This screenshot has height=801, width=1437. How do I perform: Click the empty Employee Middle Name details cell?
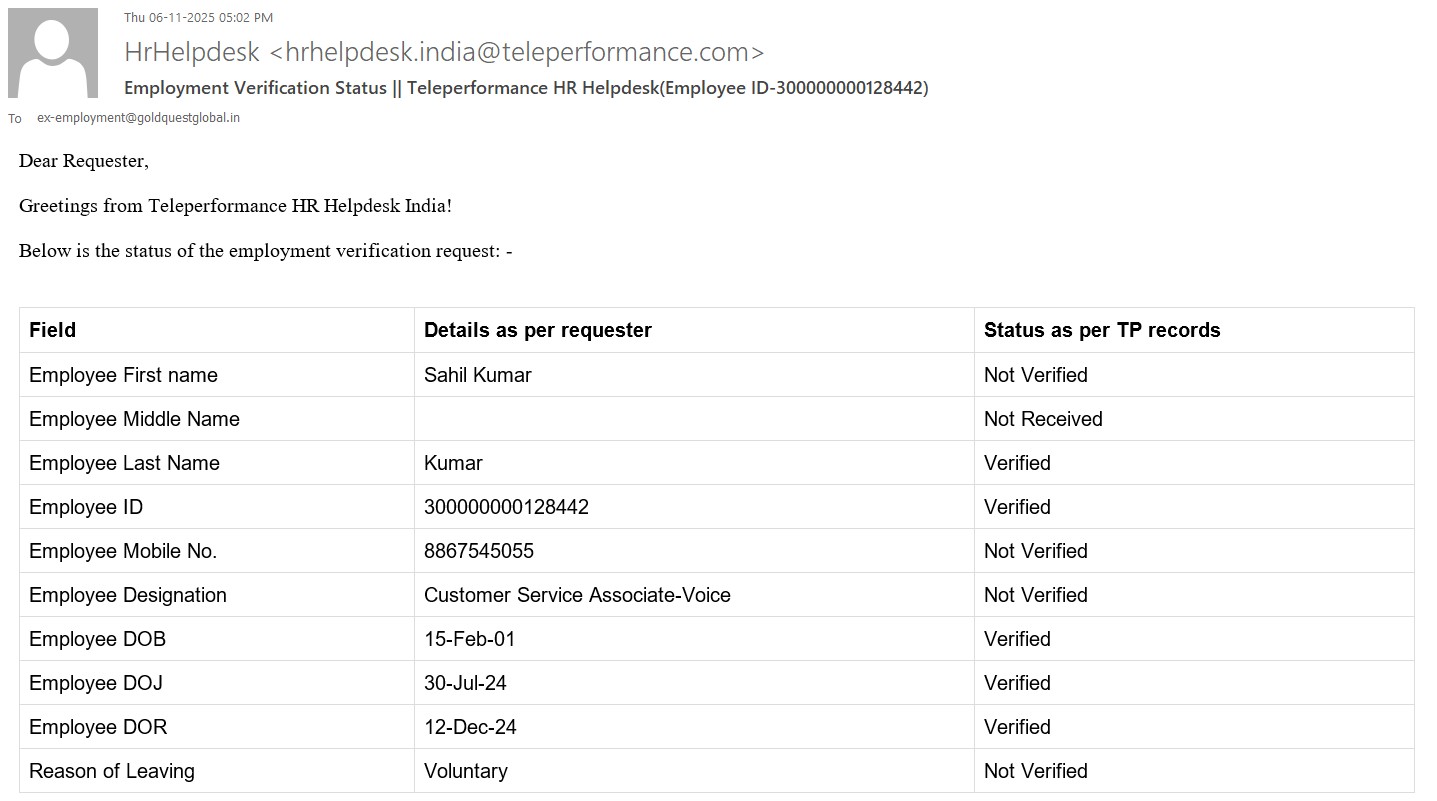click(x=694, y=419)
